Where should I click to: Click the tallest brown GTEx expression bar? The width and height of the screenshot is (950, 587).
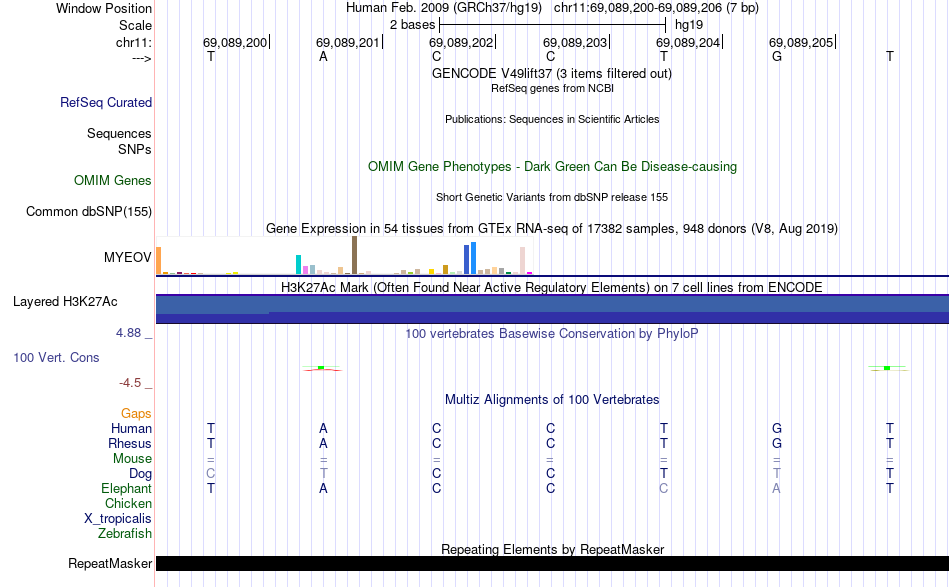click(x=354, y=256)
